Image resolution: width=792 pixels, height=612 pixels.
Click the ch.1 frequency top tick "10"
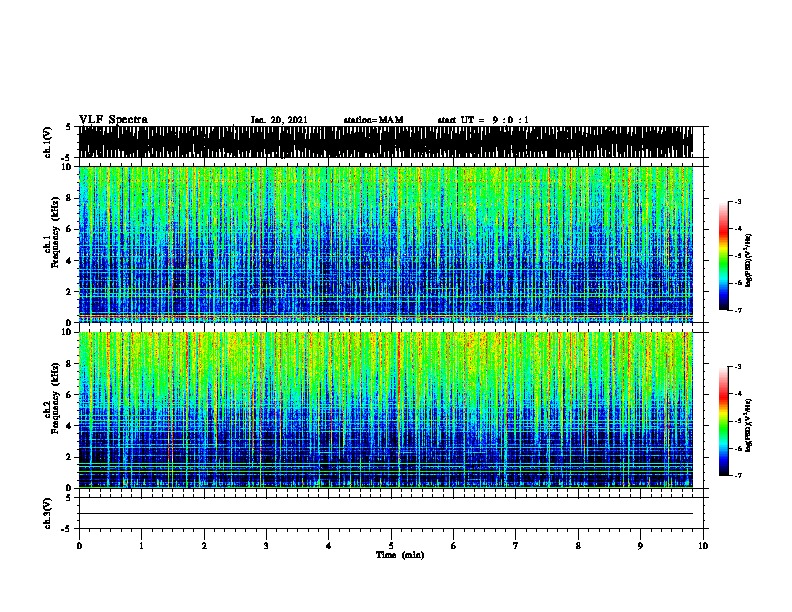67,167
